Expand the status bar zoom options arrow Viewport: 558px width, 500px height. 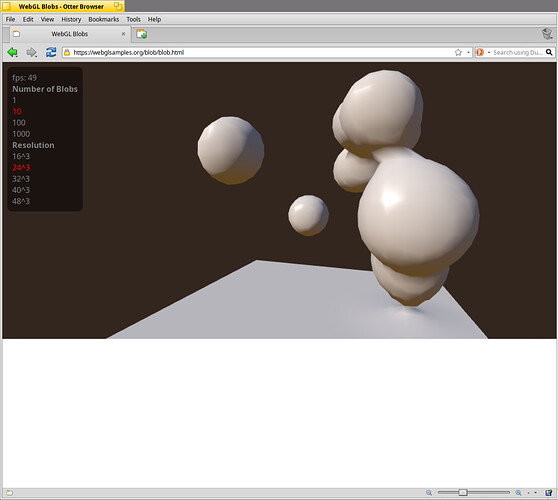tap(535, 493)
